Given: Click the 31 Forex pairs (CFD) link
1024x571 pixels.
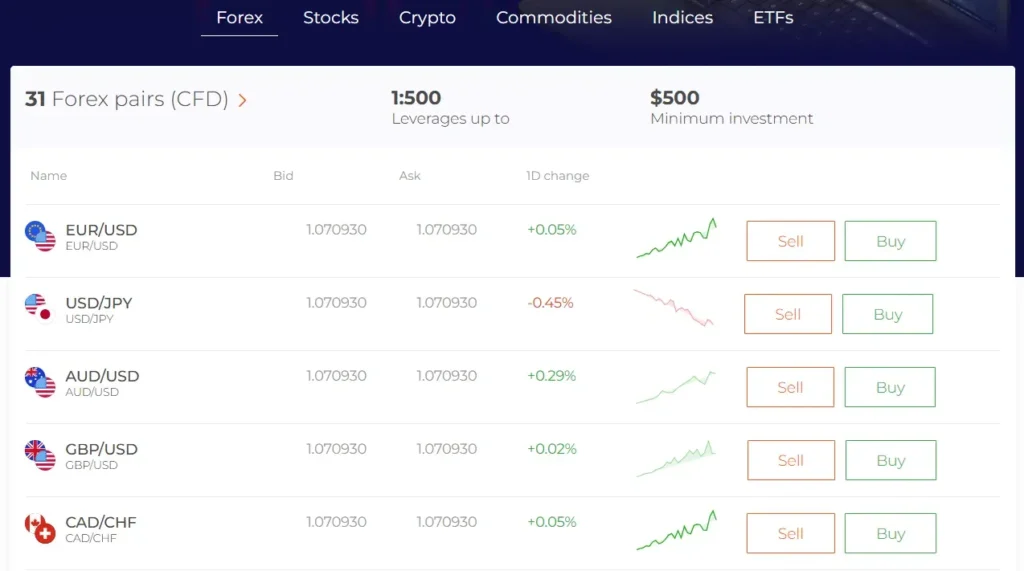Looking at the screenshot, I should (127, 99).
